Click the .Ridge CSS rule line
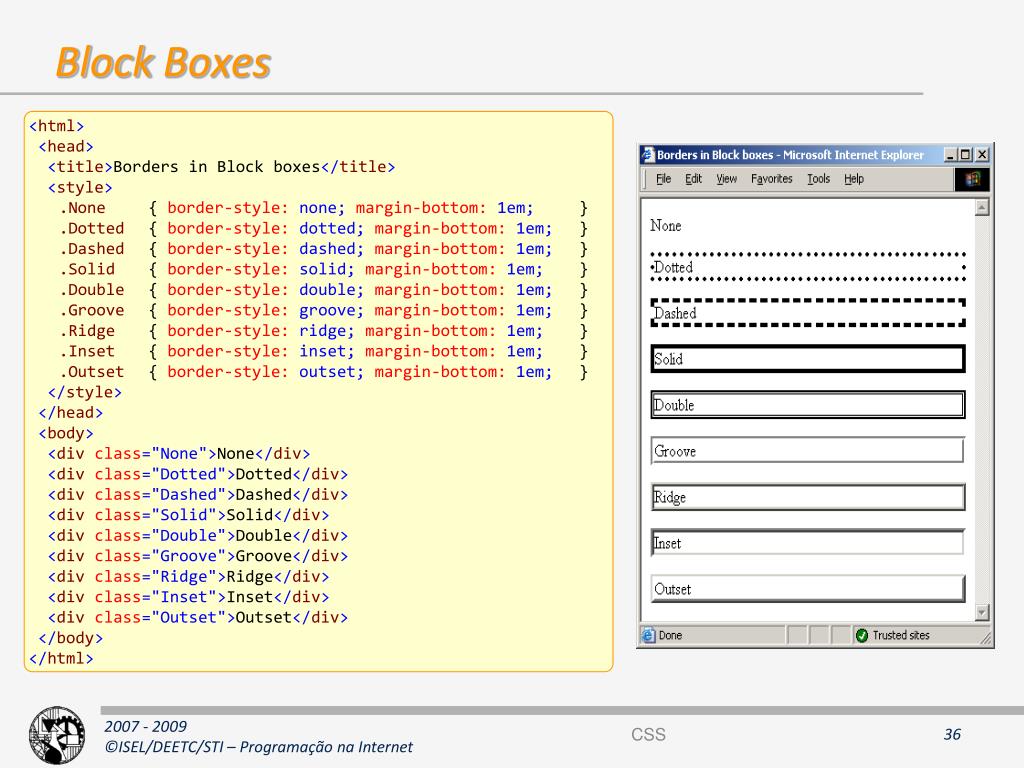Screen dimensions: 1024x768 [324, 331]
